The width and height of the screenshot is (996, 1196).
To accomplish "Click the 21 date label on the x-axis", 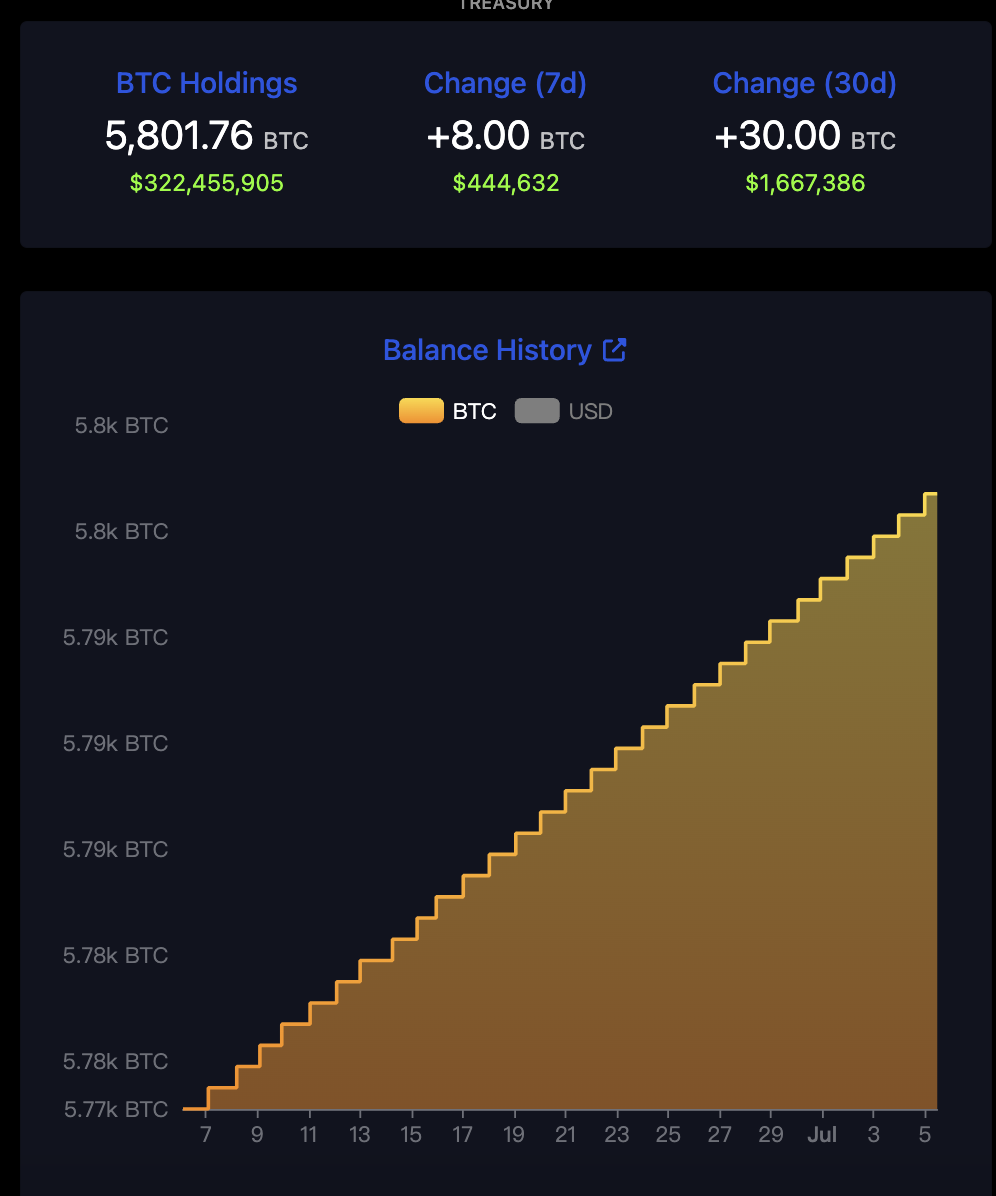I will (565, 1135).
